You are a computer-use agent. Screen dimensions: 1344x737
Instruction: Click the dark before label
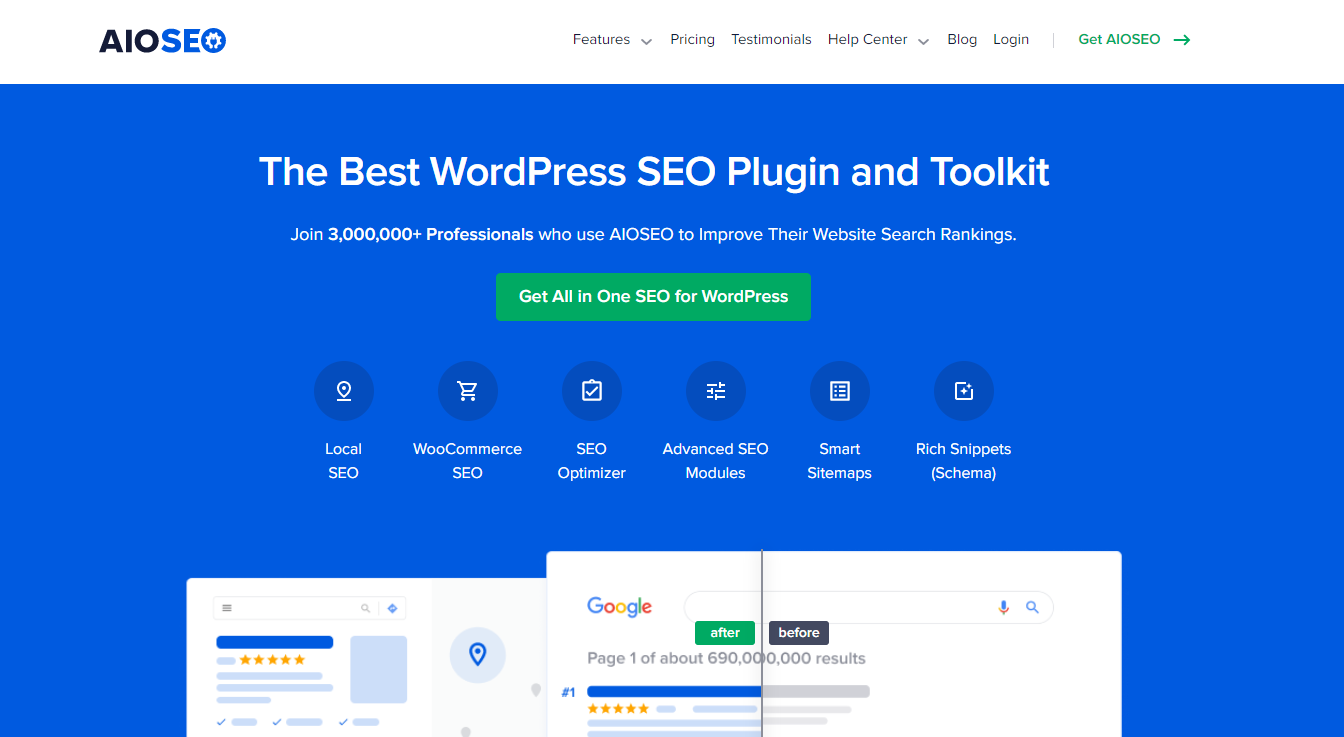[x=799, y=633]
